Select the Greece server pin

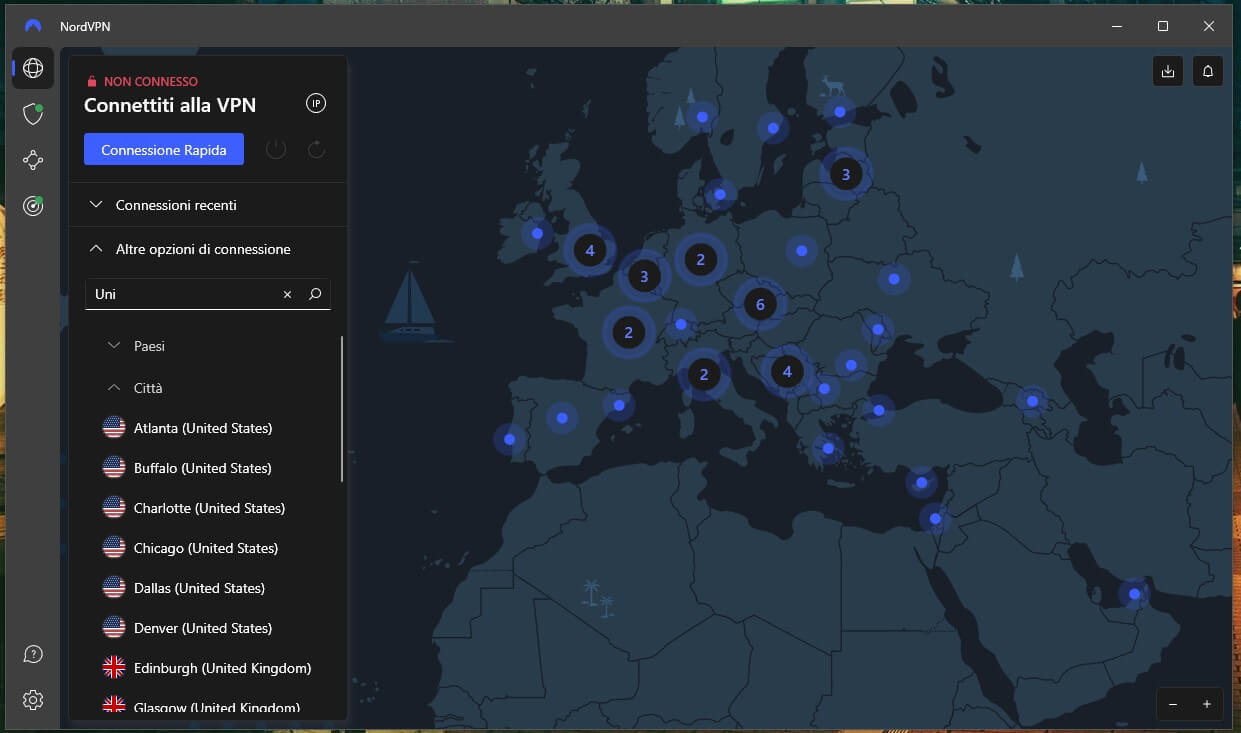click(x=827, y=449)
